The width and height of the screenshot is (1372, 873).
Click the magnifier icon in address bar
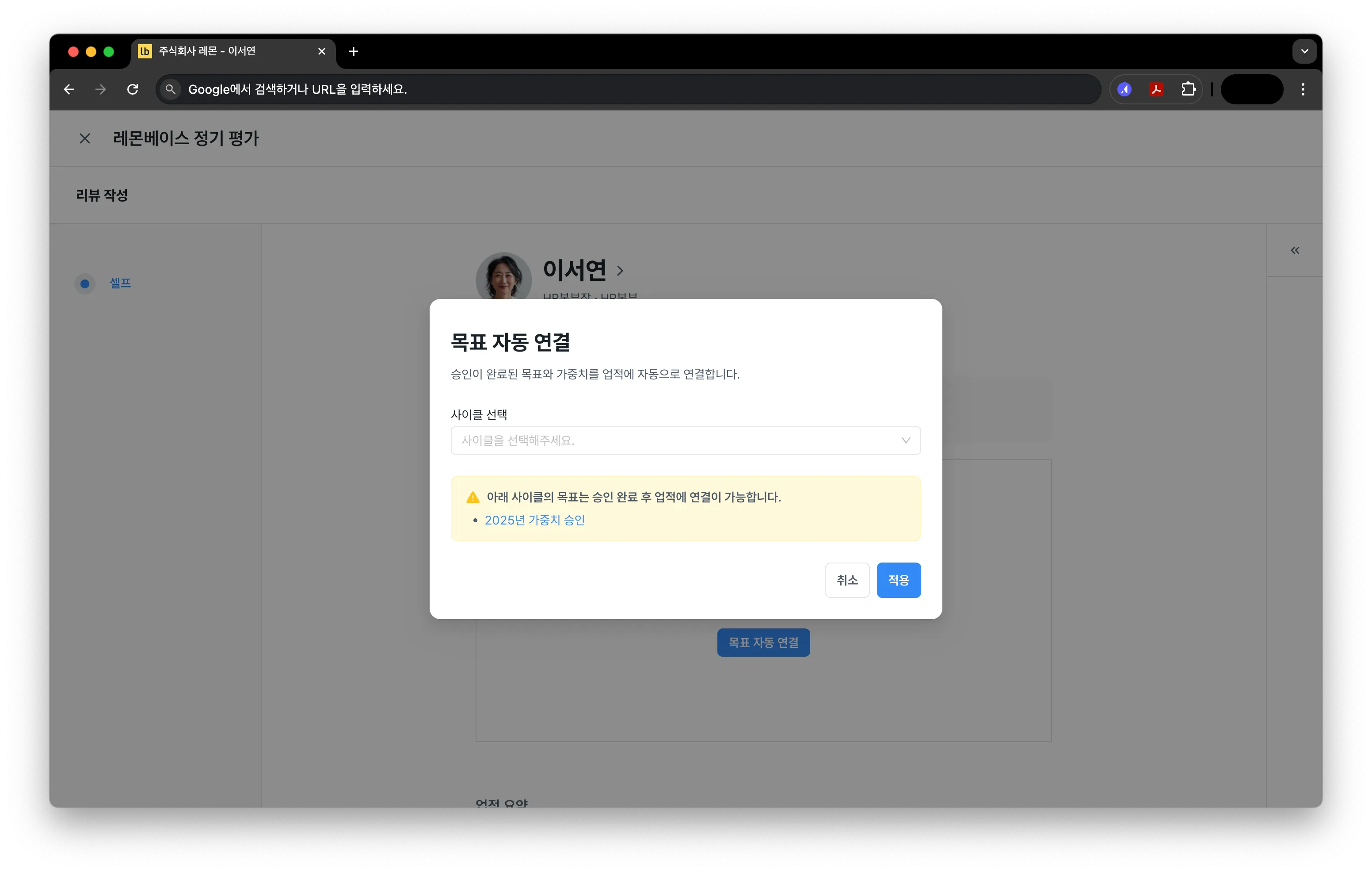pos(170,89)
